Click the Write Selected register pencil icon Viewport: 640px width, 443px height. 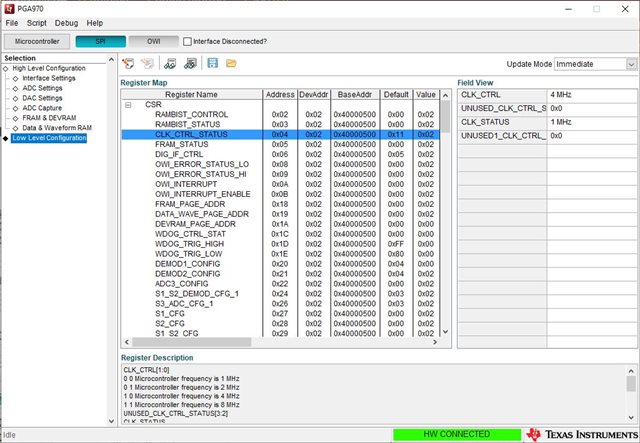[128, 63]
